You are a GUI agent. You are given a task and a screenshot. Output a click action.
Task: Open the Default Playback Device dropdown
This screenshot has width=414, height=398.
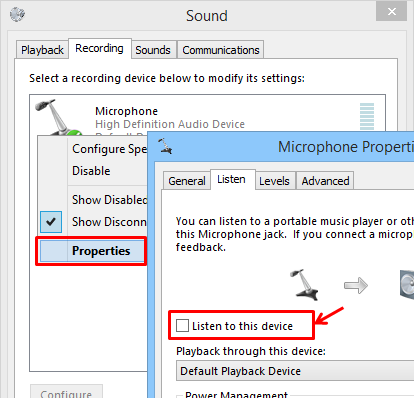(295, 371)
